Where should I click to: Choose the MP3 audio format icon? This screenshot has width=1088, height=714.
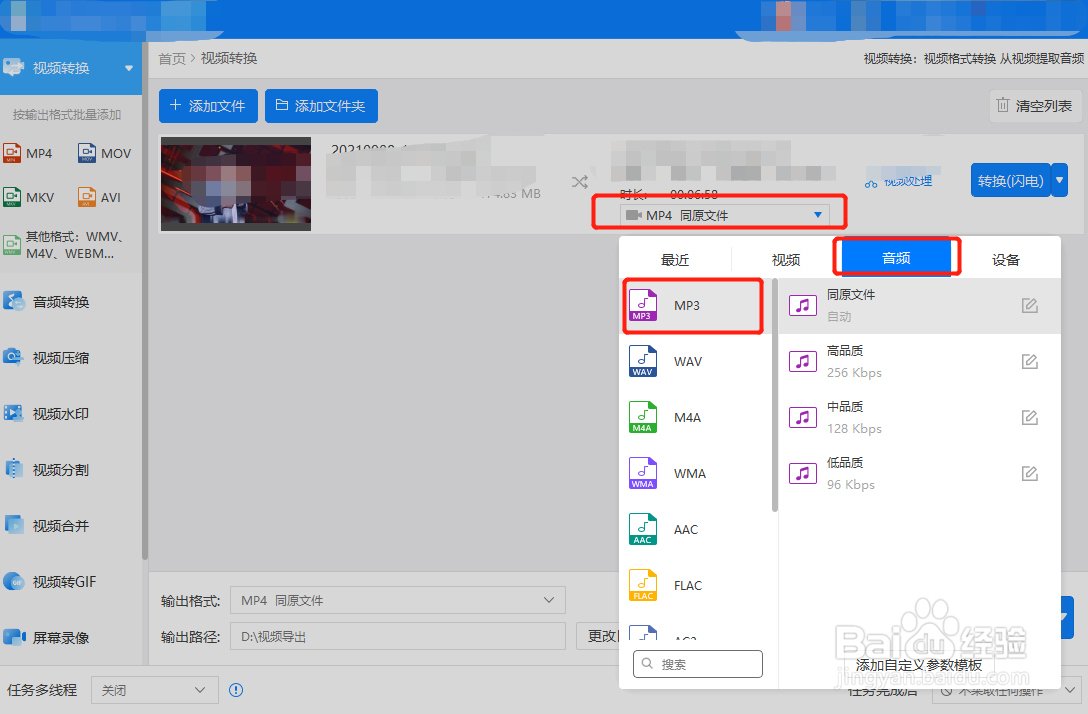643,305
